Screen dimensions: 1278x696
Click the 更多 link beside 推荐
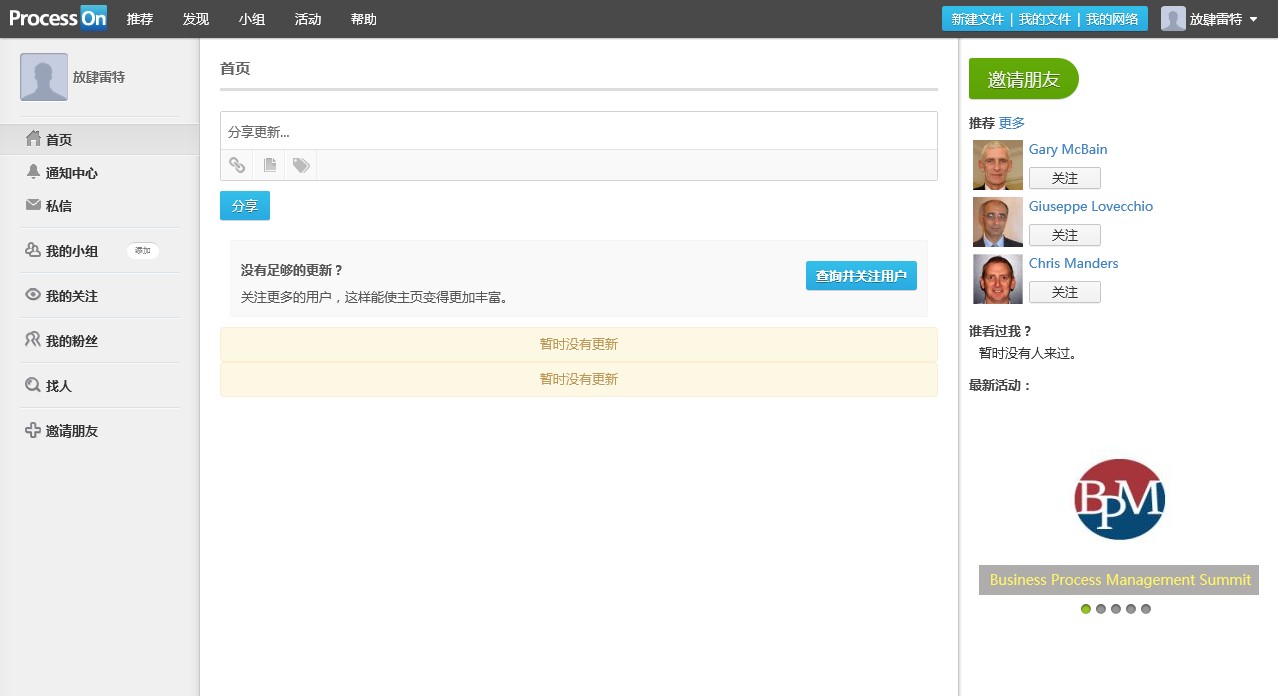click(1012, 123)
